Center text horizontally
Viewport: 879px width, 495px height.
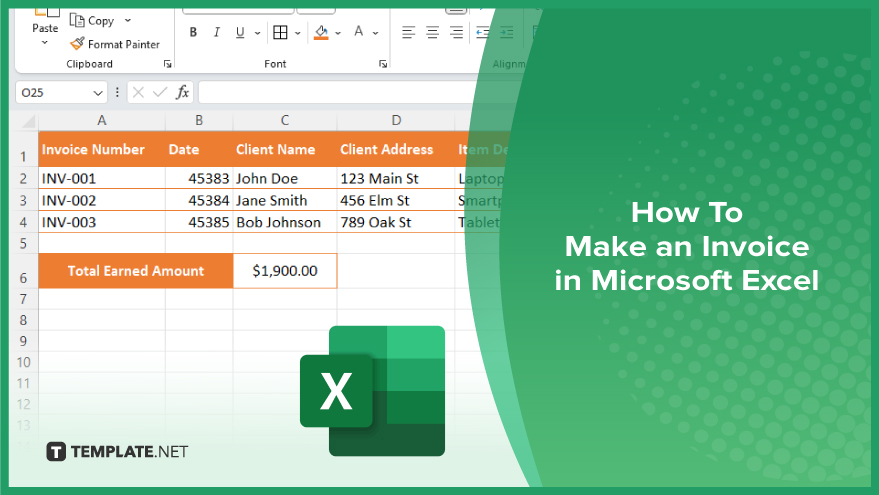[432, 33]
